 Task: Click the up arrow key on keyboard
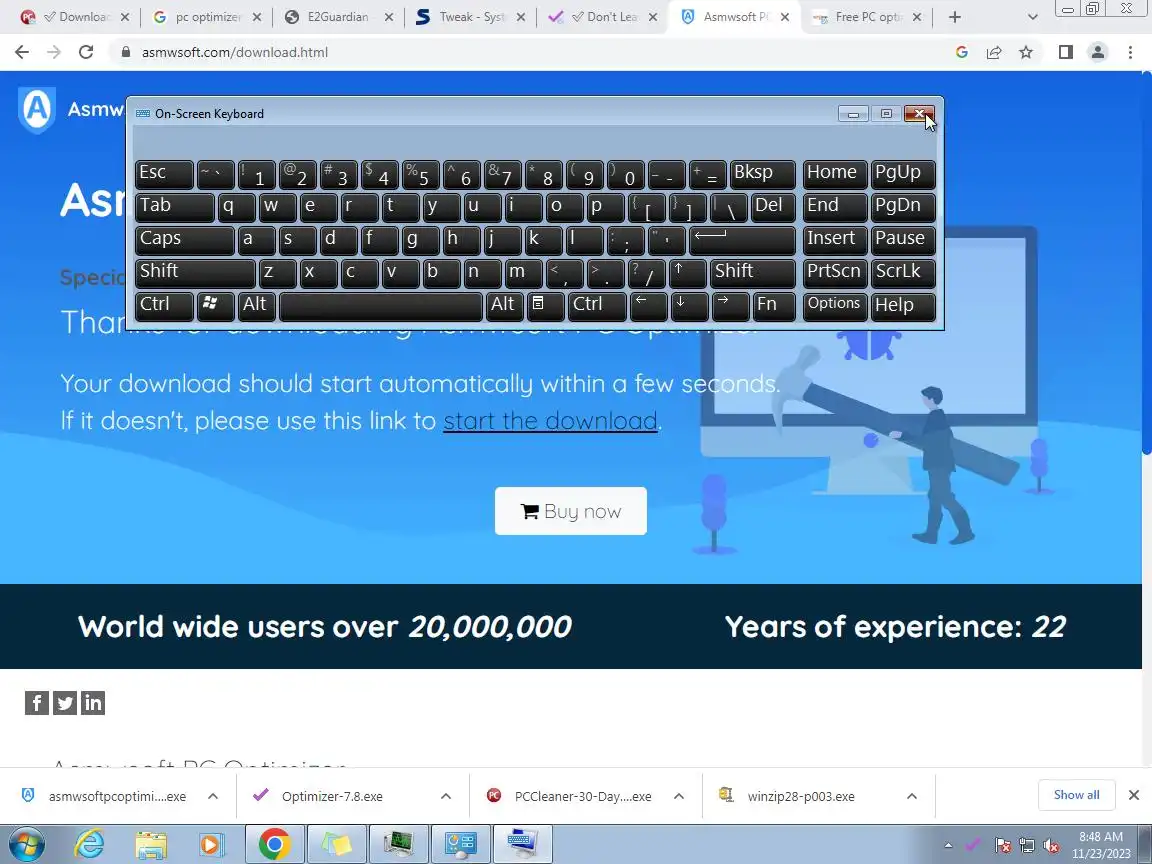click(688, 273)
